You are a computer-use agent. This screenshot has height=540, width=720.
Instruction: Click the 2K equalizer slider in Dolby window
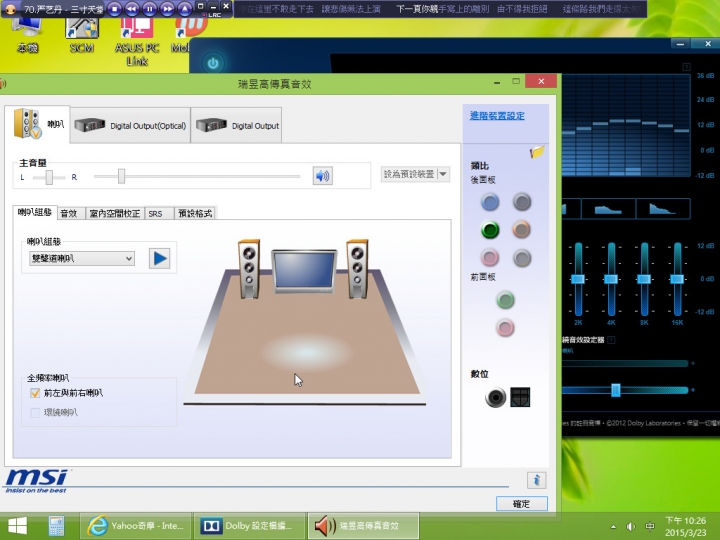(x=578, y=279)
